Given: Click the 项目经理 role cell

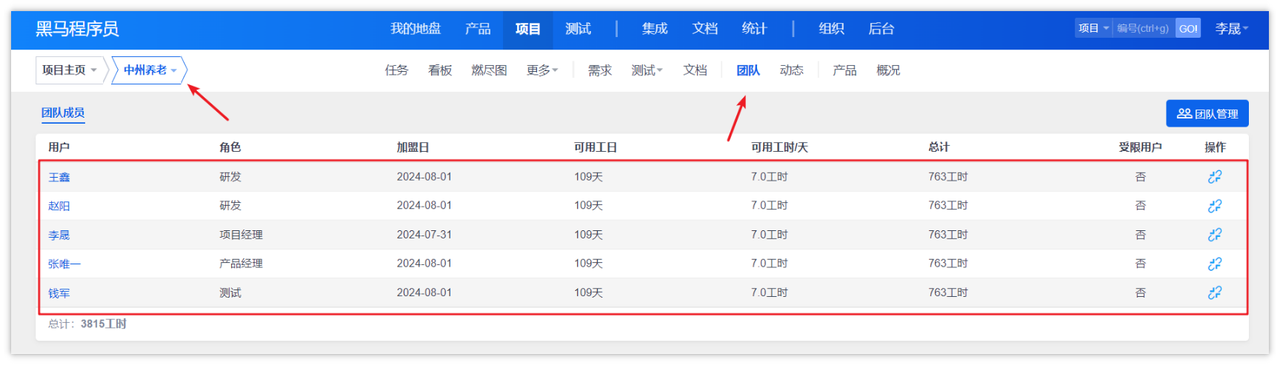Looking at the screenshot, I should pos(241,235).
